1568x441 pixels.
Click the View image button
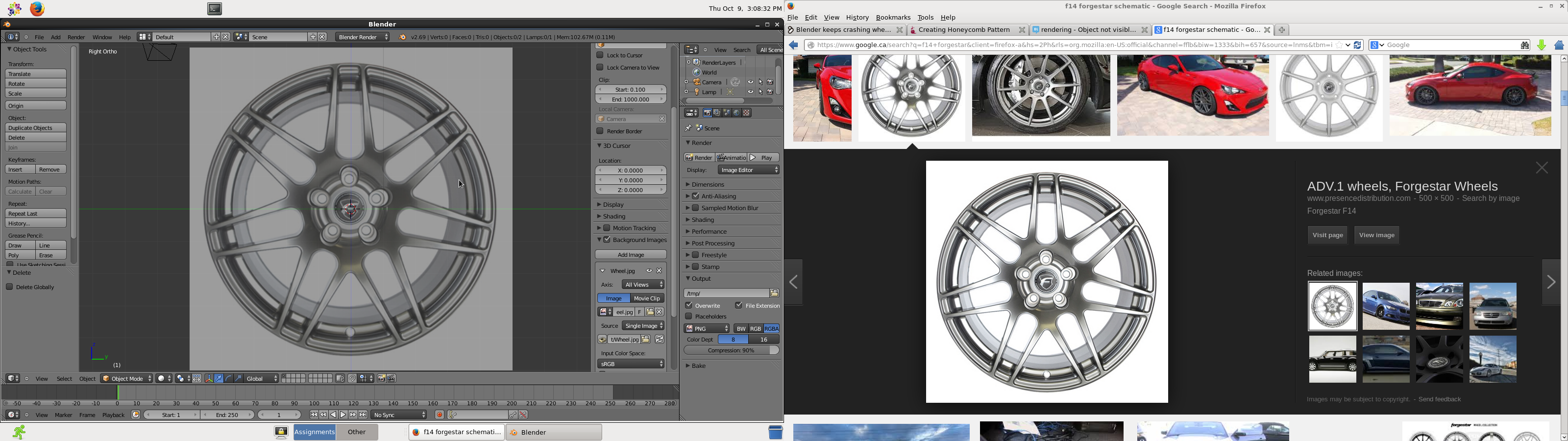click(x=1376, y=235)
